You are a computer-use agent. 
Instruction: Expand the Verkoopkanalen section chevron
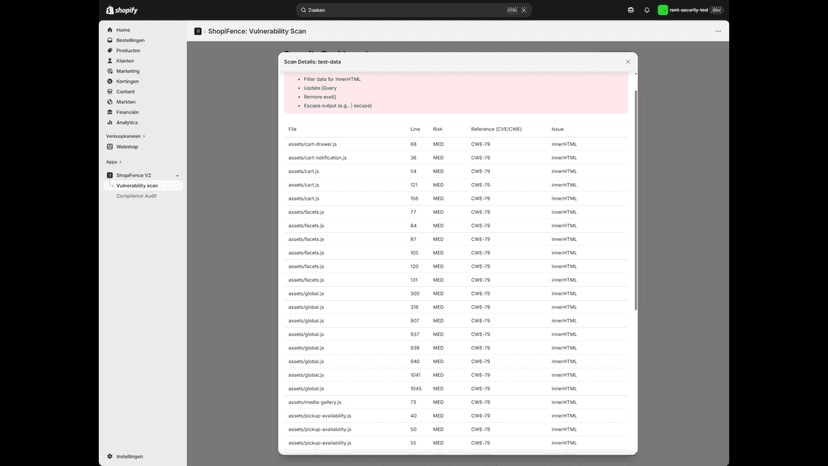(144, 136)
